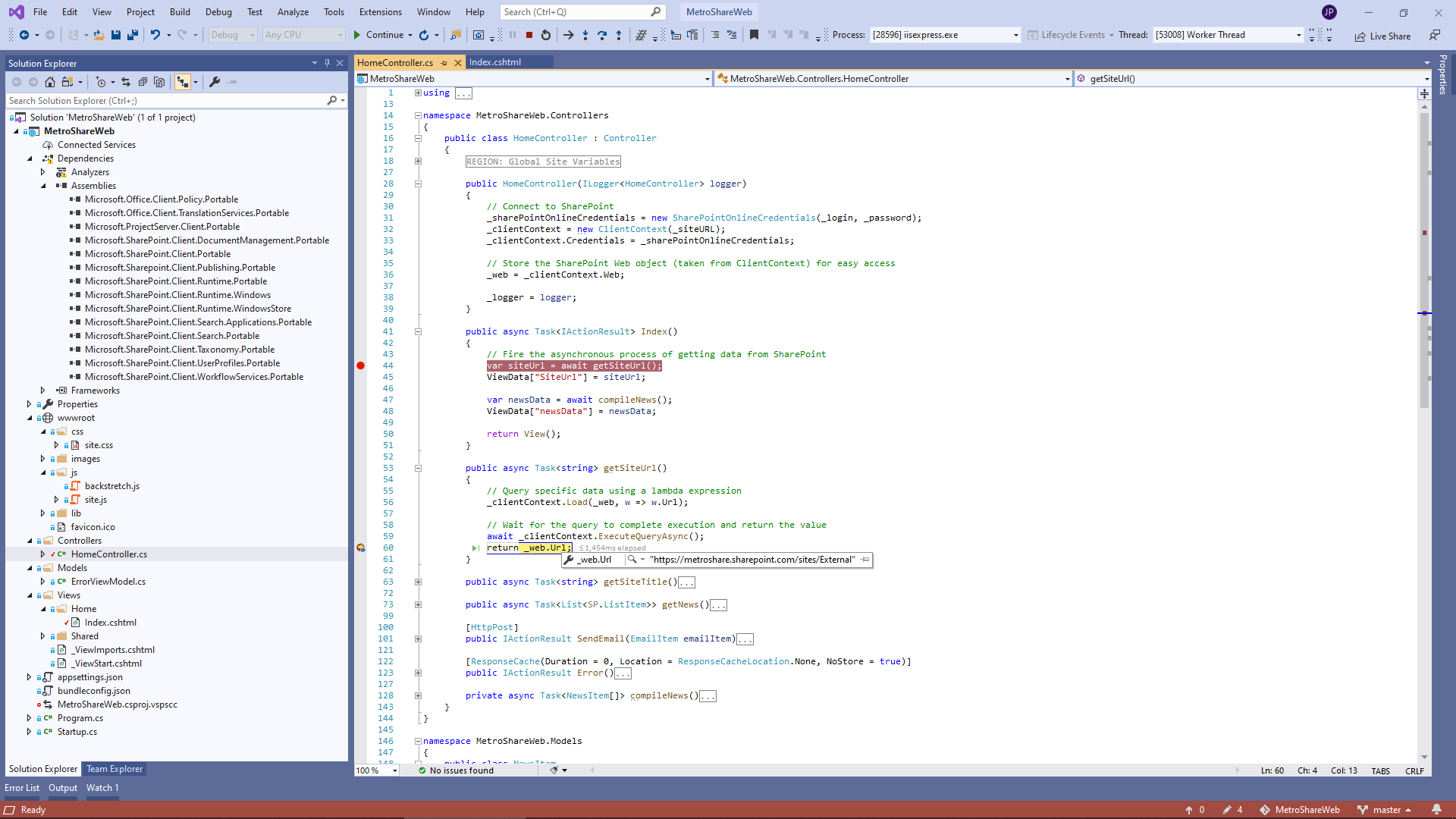The width and height of the screenshot is (1456, 819).
Task: Open the Output panel
Action: tap(63, 788)
